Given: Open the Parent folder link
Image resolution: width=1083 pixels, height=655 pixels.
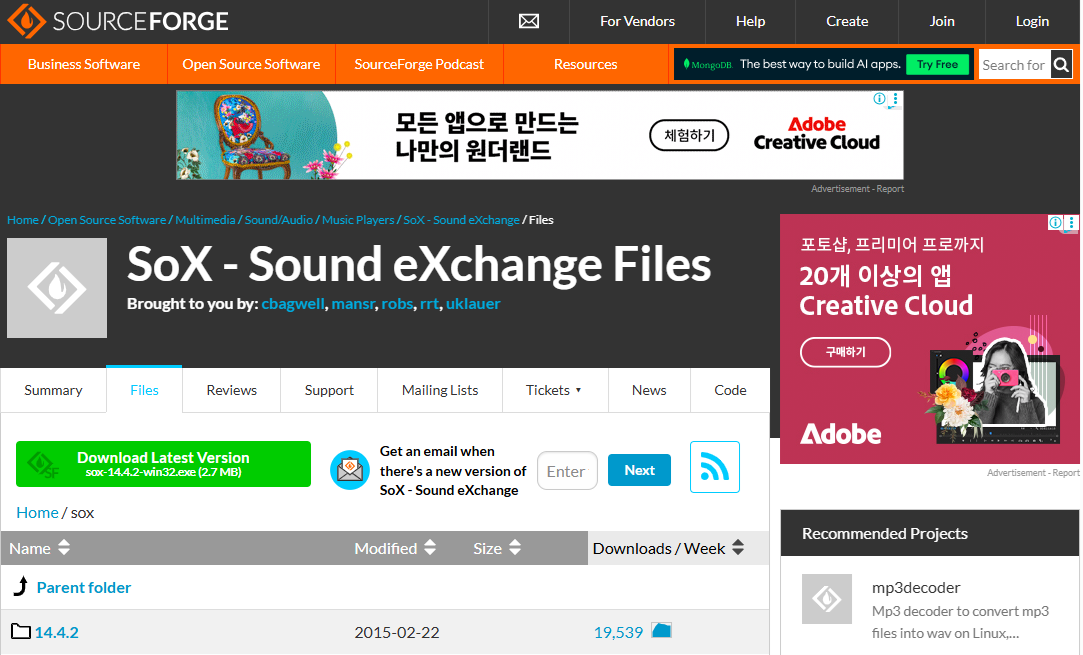Looking at the screenshot, I should pos(84,587).
